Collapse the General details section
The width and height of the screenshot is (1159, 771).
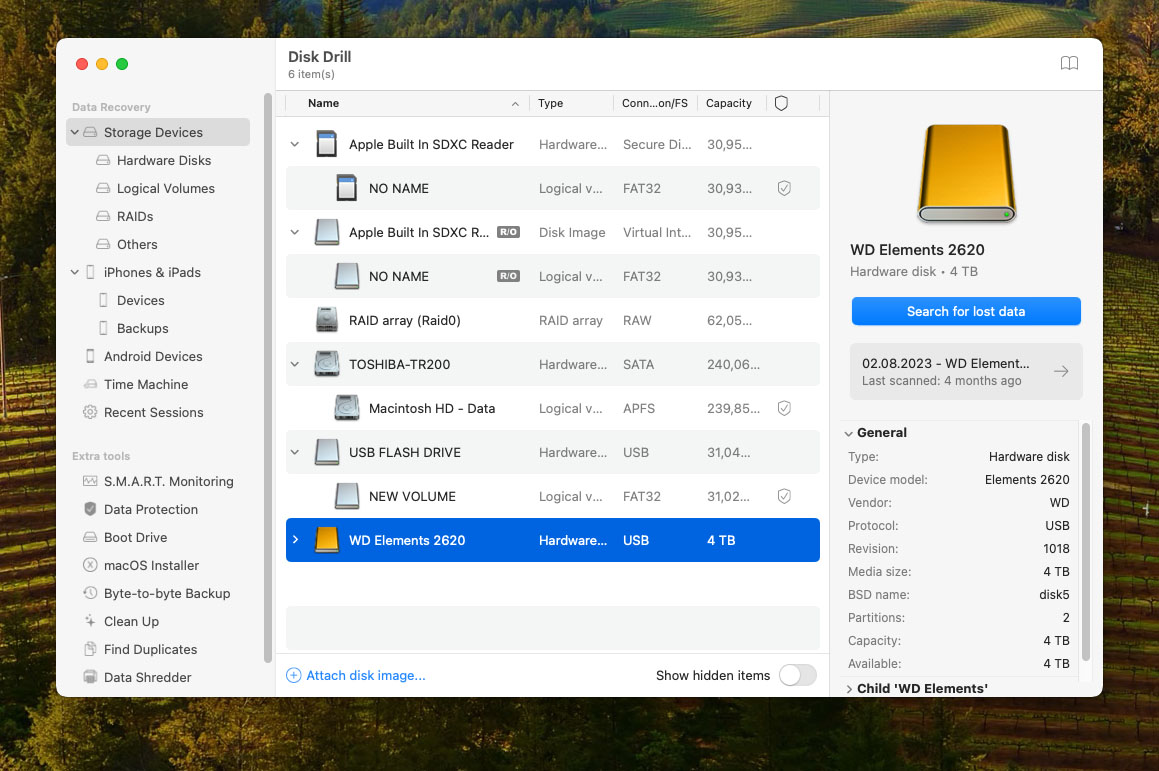849,433
